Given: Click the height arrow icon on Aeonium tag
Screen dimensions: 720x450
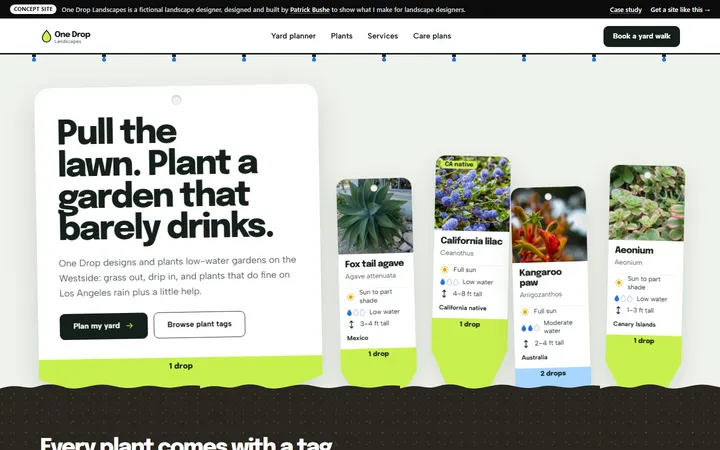Looking at the screenshot, I should pyautogui.click(x=618, y=310).
